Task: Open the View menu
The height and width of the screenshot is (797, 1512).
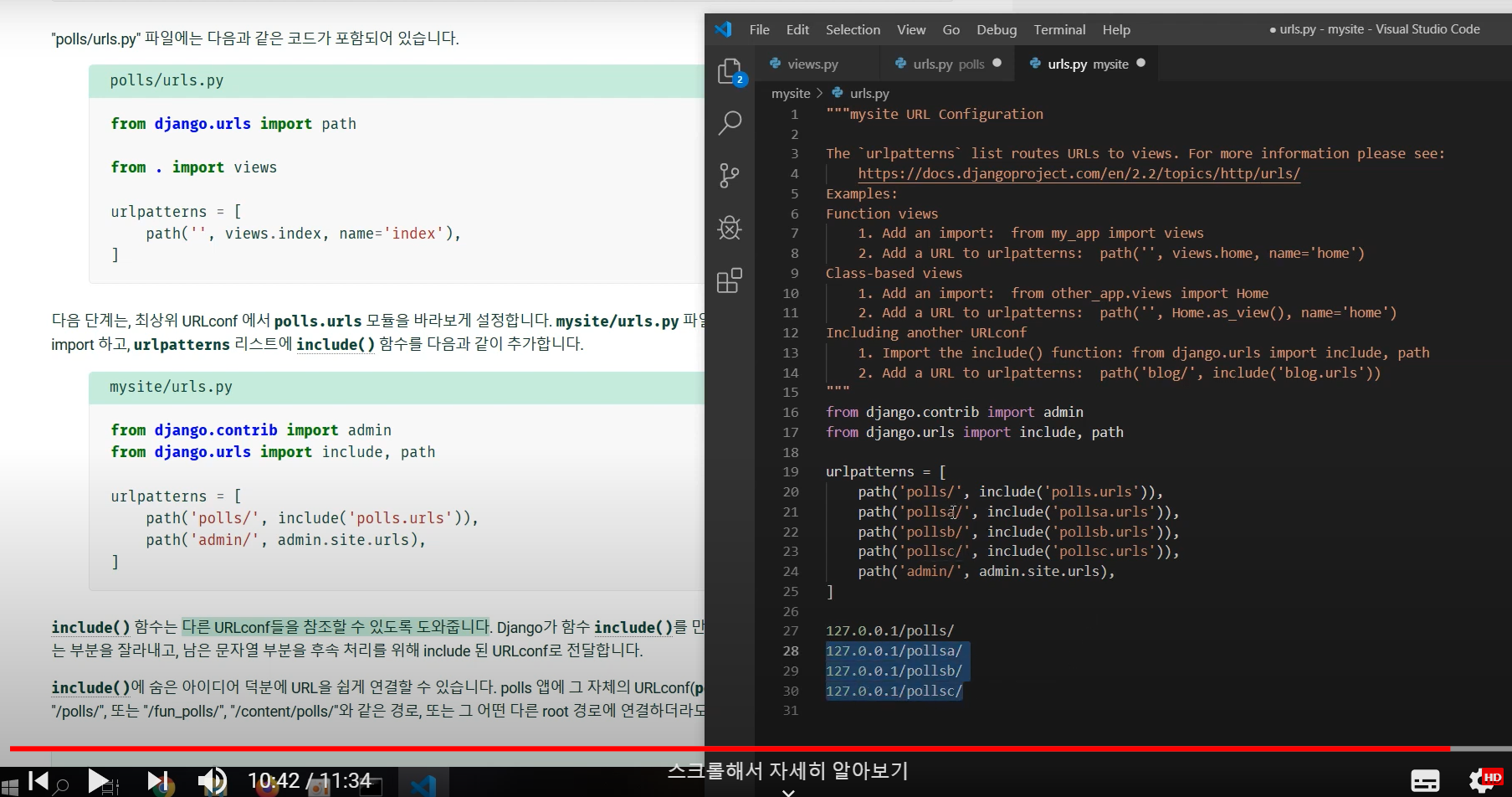Action: tap(911, 29)
